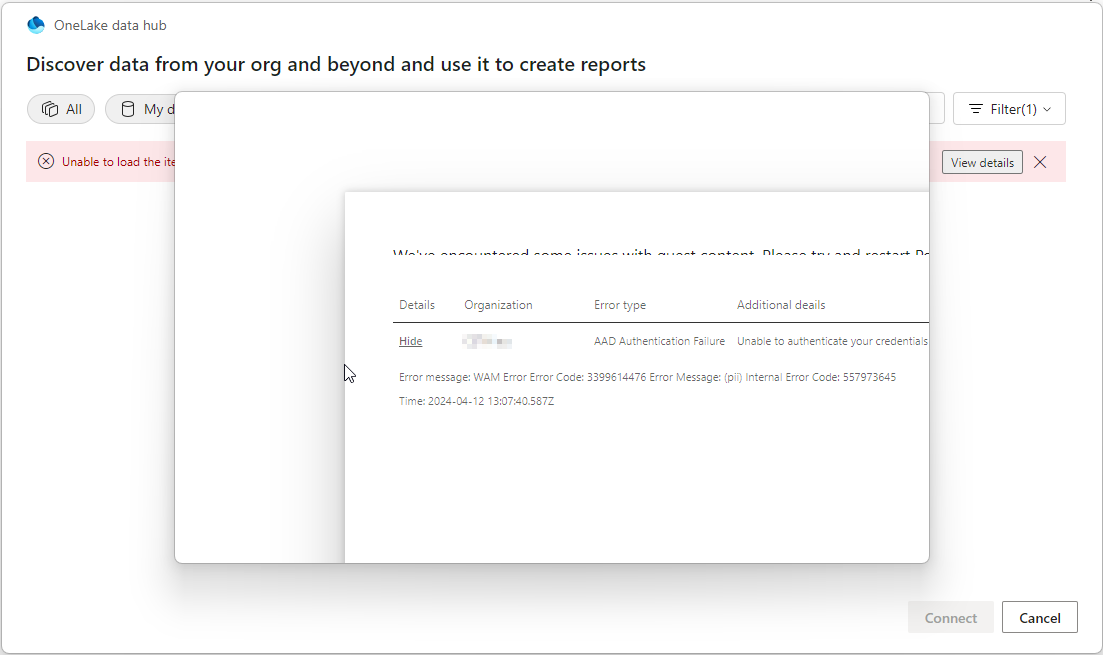Screen dimensions: 1103x655
Task: Click 'Unable to authenticate your credentials' text
Action: pyautogui.click(x=832, y=341)
